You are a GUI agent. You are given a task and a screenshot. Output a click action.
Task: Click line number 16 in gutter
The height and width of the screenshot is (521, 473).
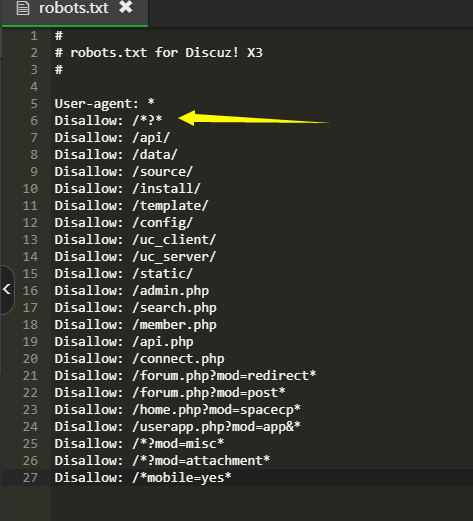tap(30, 290)
